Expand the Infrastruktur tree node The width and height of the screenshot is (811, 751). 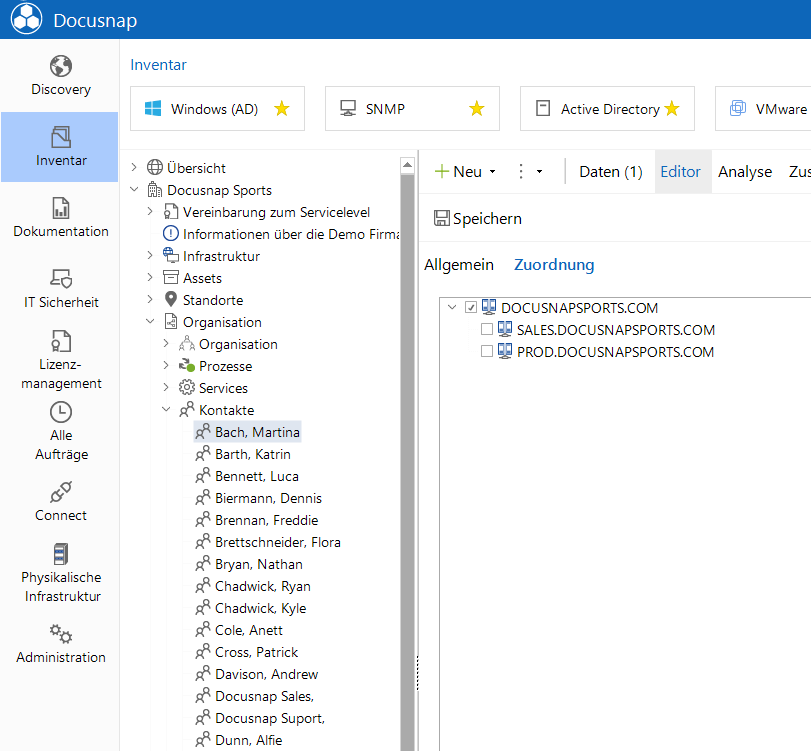150,255
